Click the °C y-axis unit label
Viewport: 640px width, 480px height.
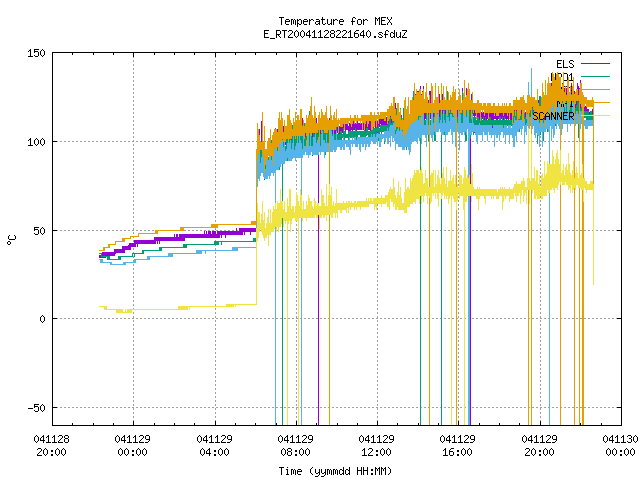12,240
